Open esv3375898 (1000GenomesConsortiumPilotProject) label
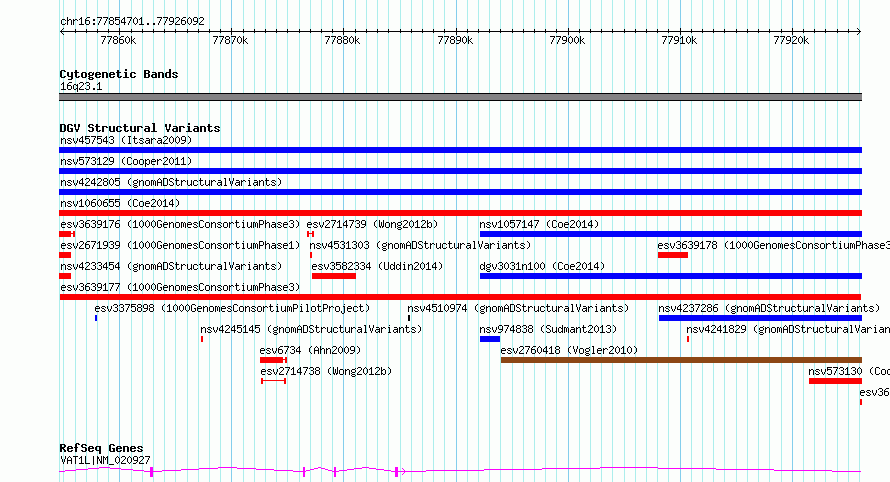Screen dimensions: 890x482 [x=232, y=308]
